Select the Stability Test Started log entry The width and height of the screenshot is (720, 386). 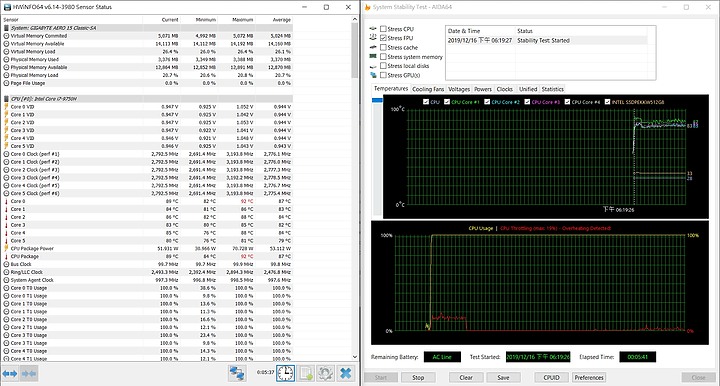click(546, 40)
